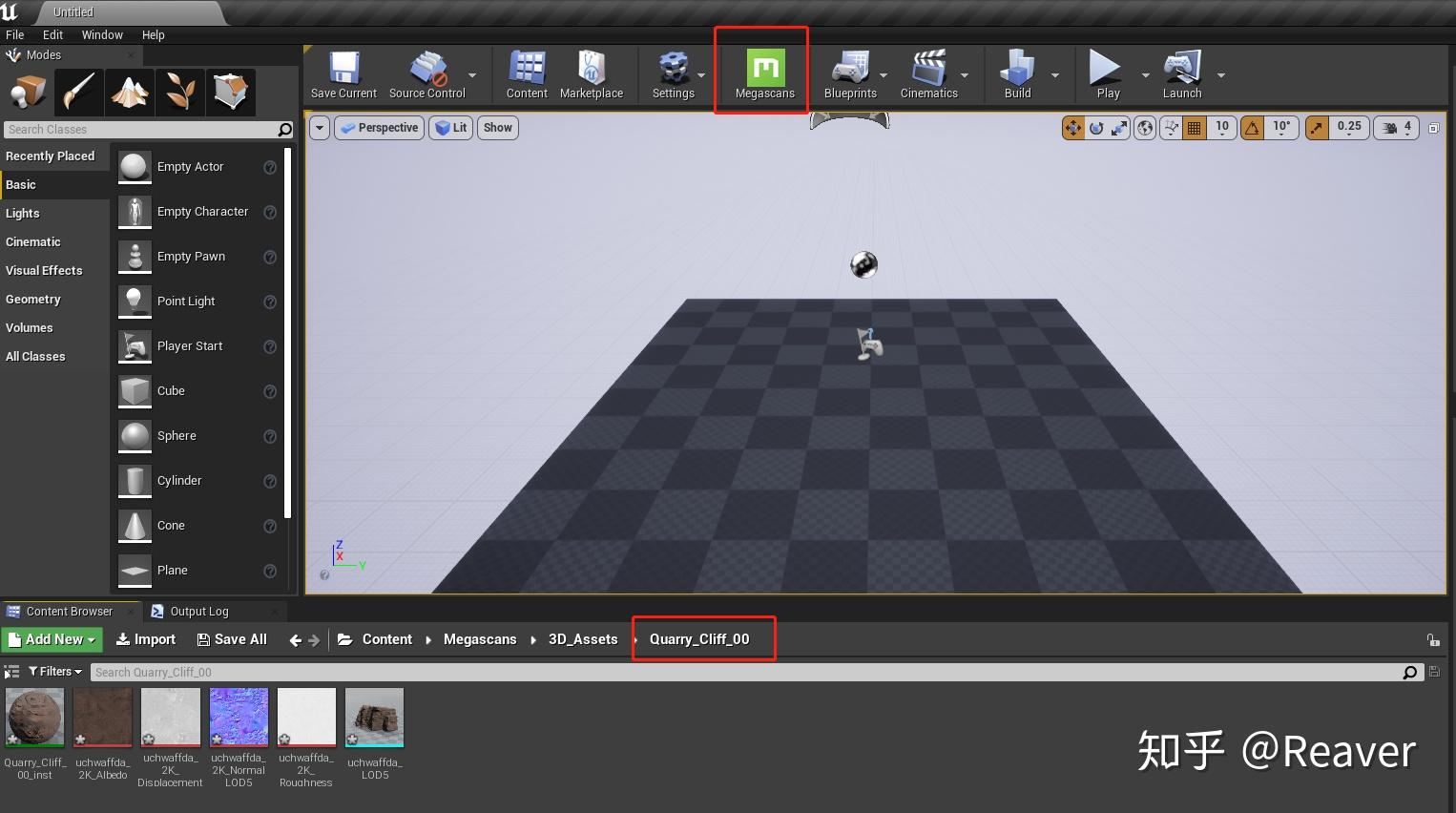
Task: Open the Perspective viewport dropdown
Action: [x=379, y=127]
